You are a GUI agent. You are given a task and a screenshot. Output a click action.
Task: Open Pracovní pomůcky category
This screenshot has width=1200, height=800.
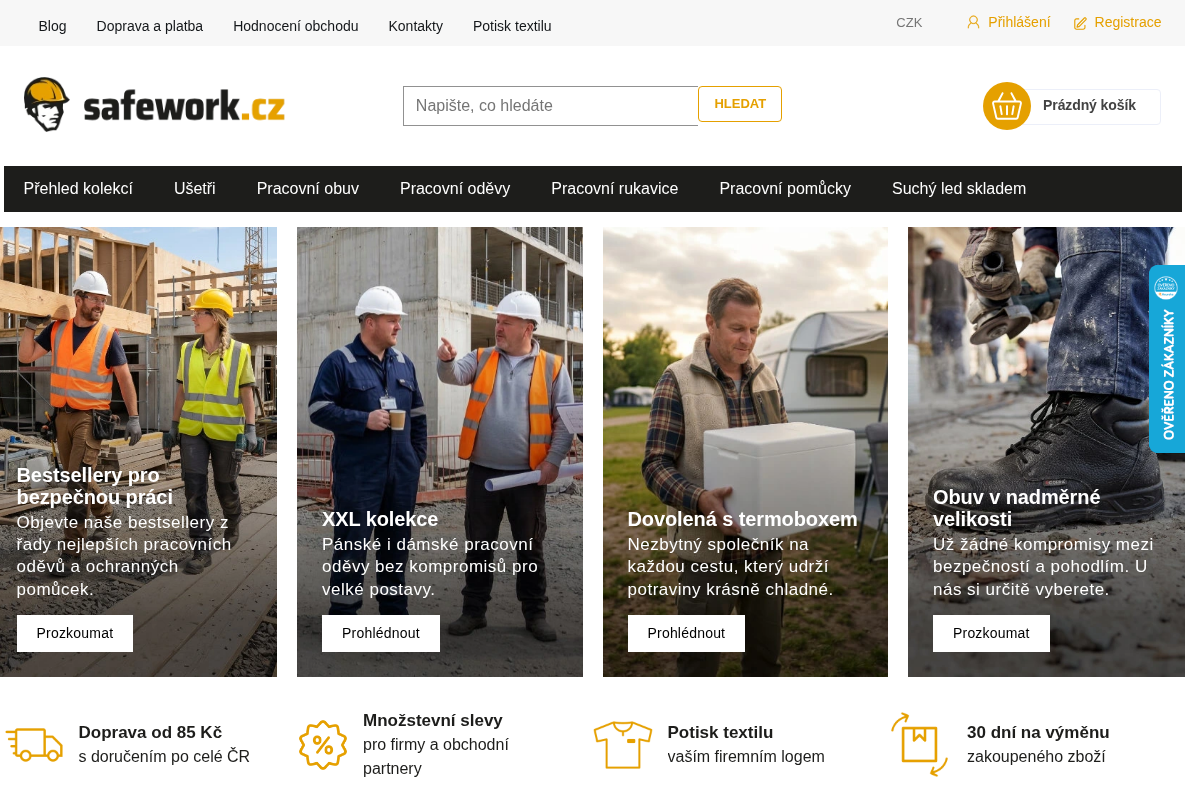[785, 188]
